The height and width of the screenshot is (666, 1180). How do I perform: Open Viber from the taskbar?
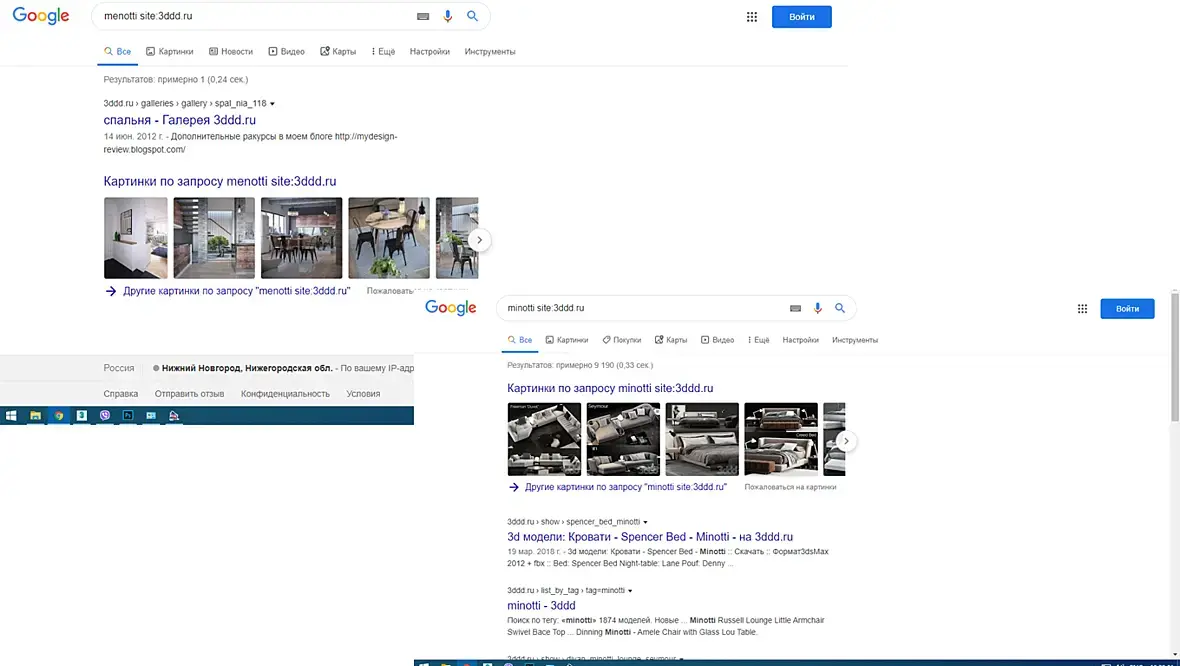105,415
